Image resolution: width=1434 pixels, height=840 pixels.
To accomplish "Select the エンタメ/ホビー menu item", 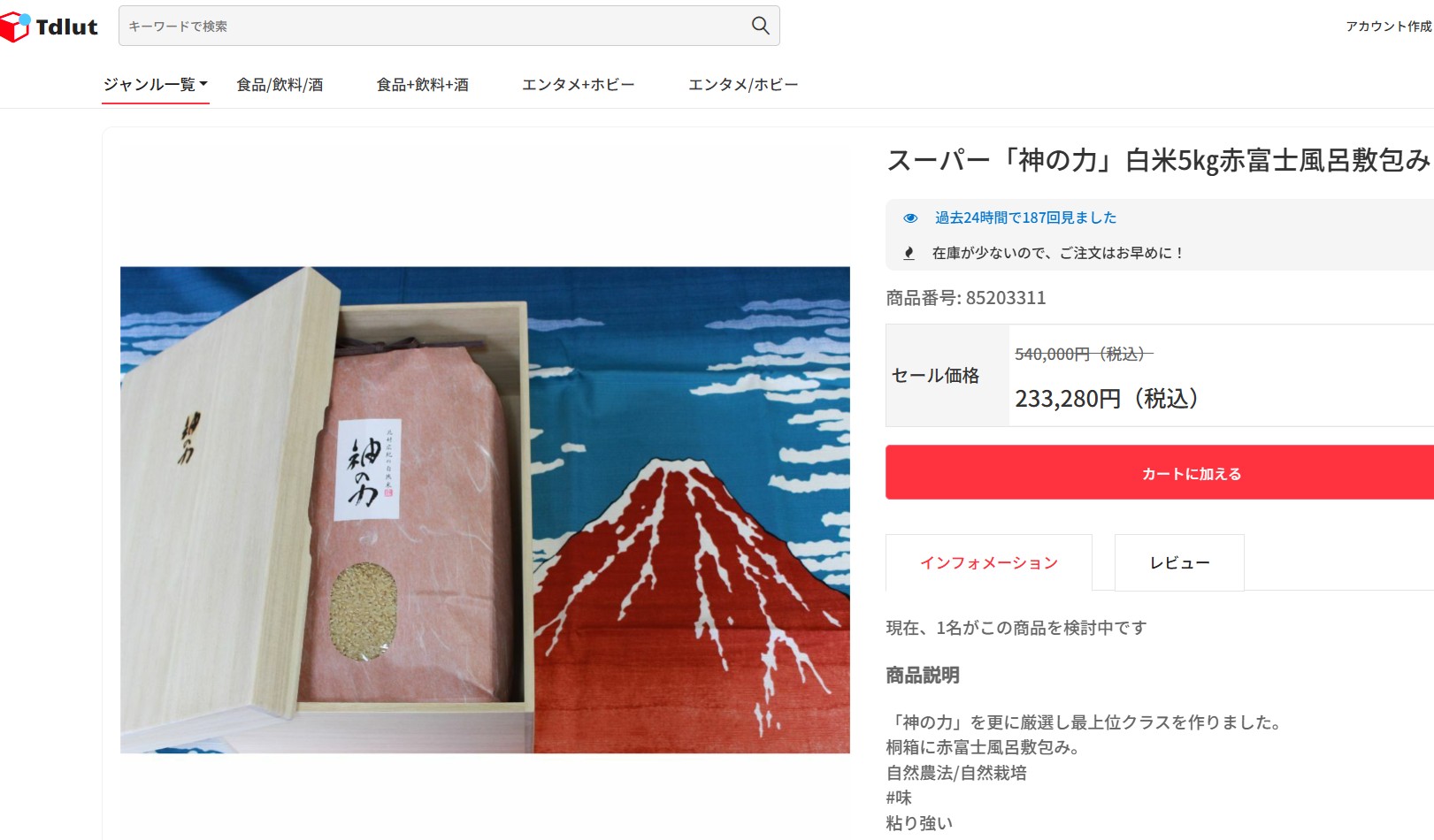I will tap(743, 85).
